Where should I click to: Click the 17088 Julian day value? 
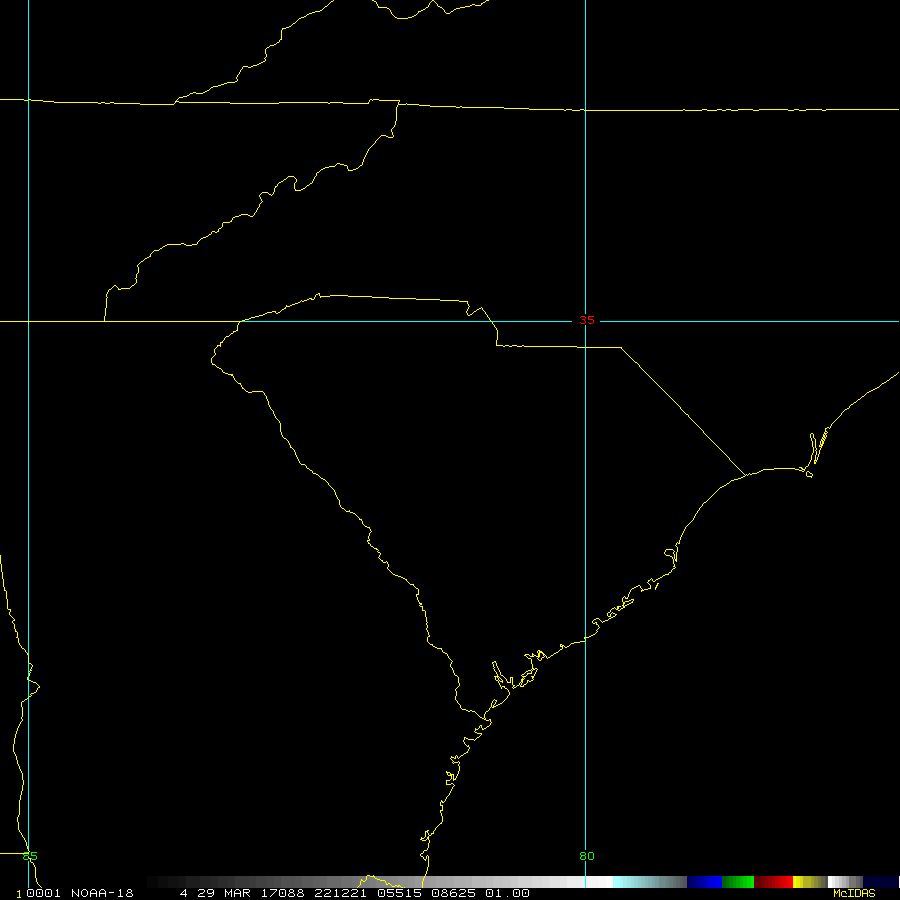pos(283,893)
